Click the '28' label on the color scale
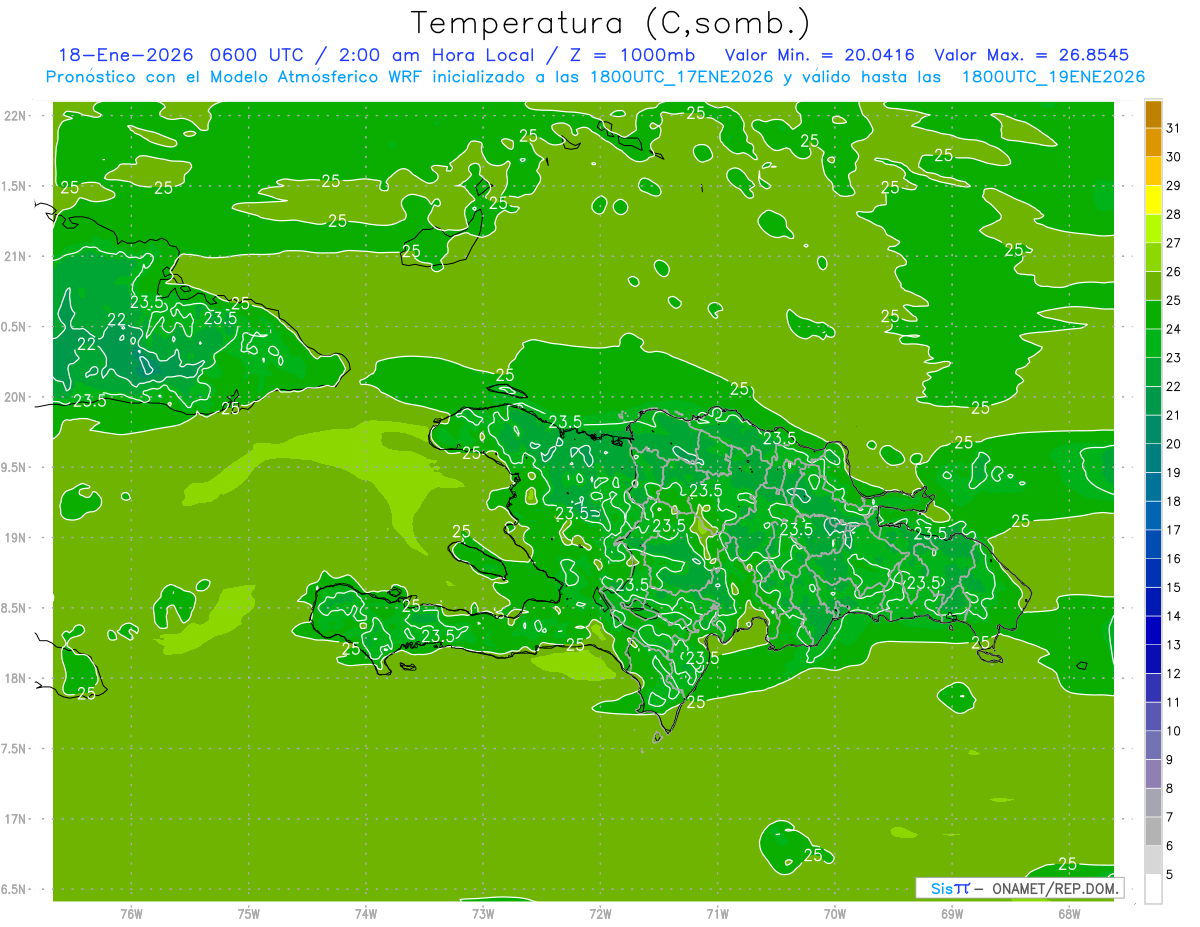This screenshot has height=927, width=1200. click(x=1173, y=214)
